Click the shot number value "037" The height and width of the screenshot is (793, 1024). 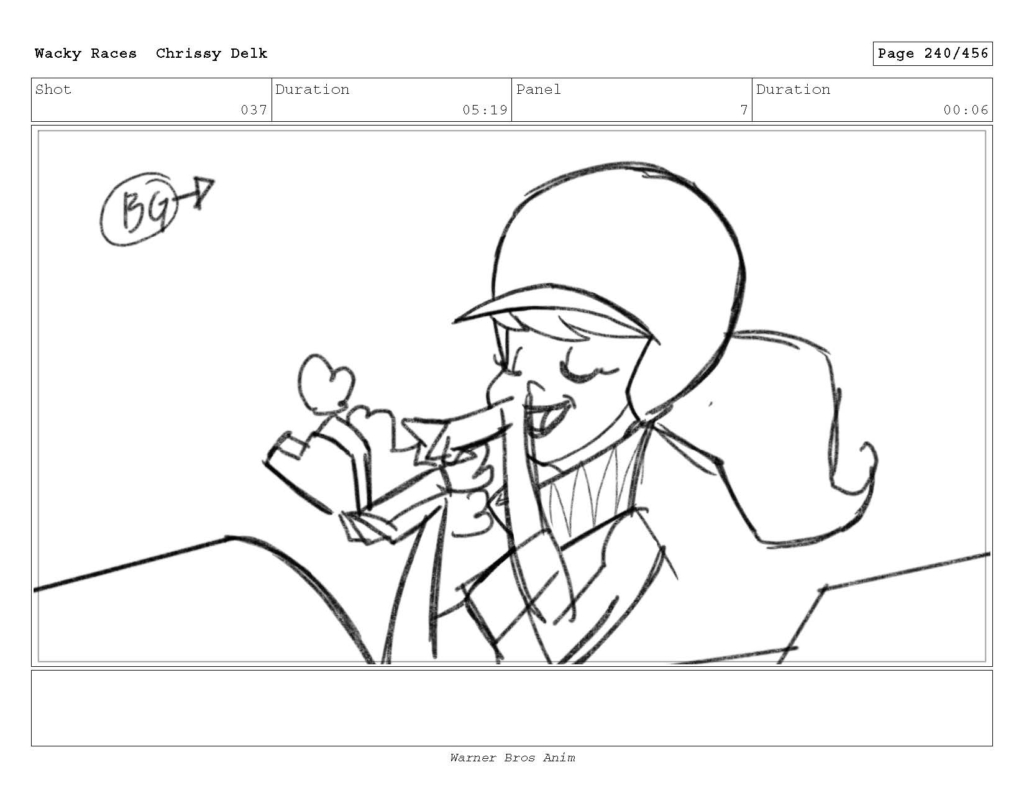coord(254,110)
